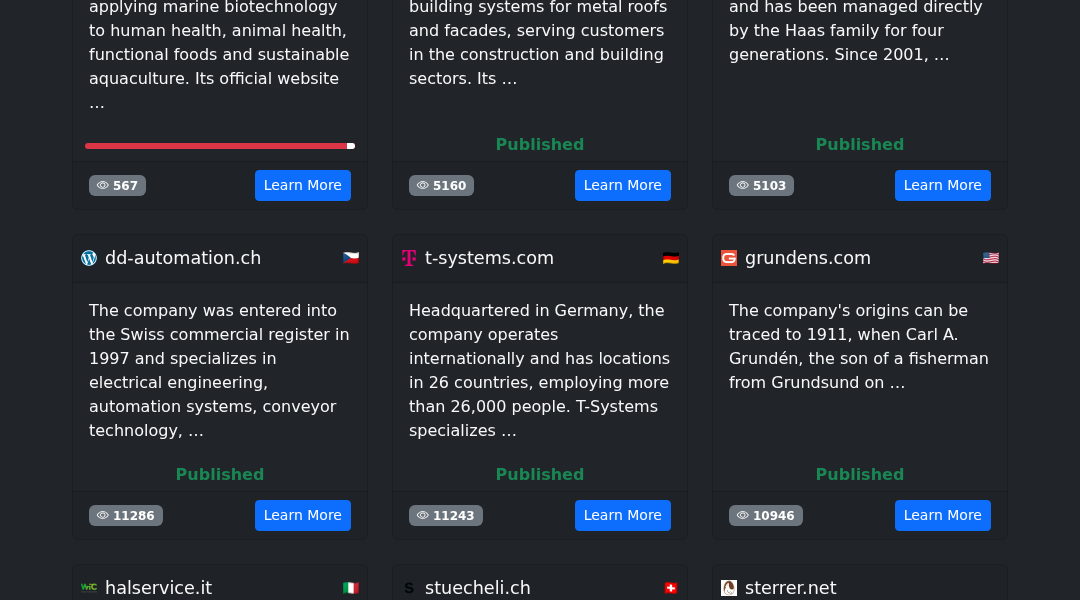Click the 11286 views badge
Image resolution: width=1080 pixels, height=600 pixels.
[x=125, y=515]
